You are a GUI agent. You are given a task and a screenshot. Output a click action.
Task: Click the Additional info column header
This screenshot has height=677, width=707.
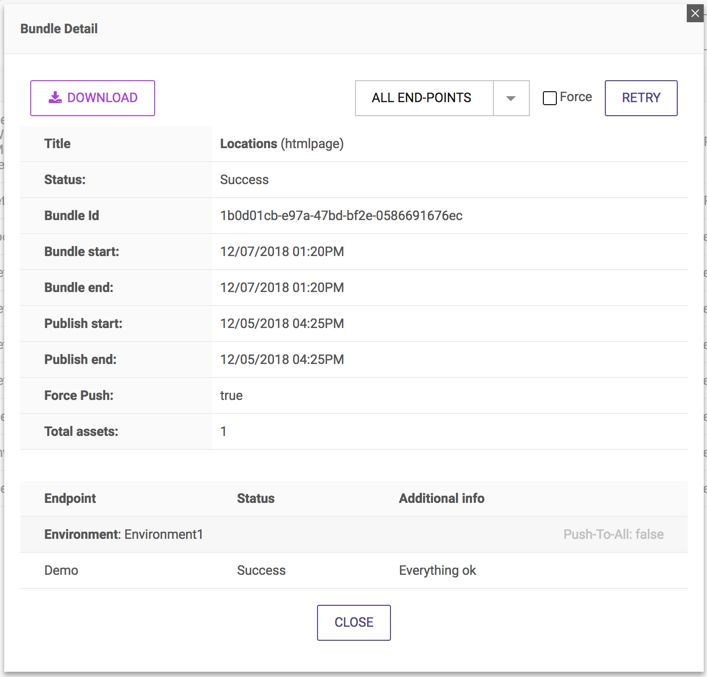(x=442, y=498)
